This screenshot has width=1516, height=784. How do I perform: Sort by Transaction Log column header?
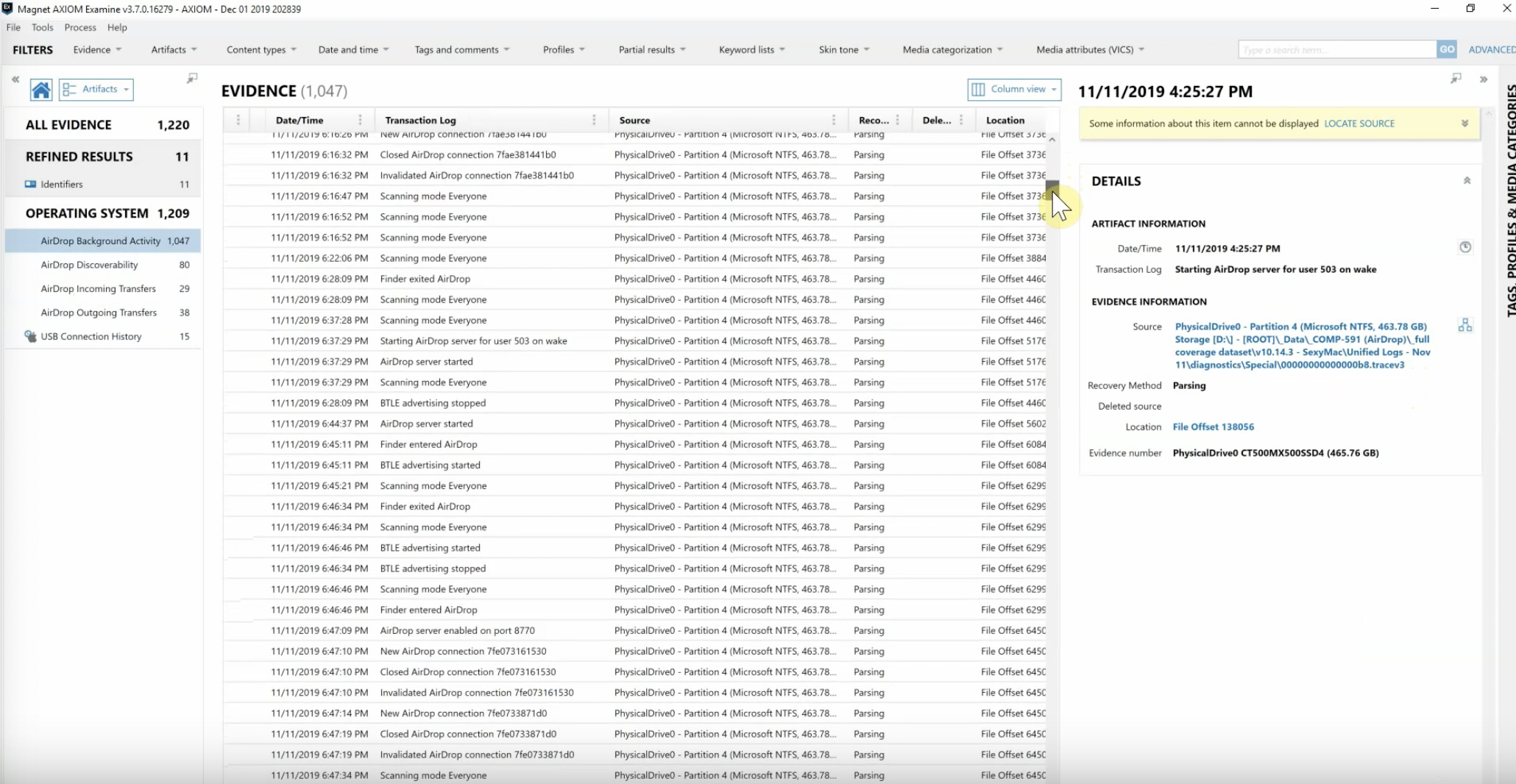click(420, 120)
